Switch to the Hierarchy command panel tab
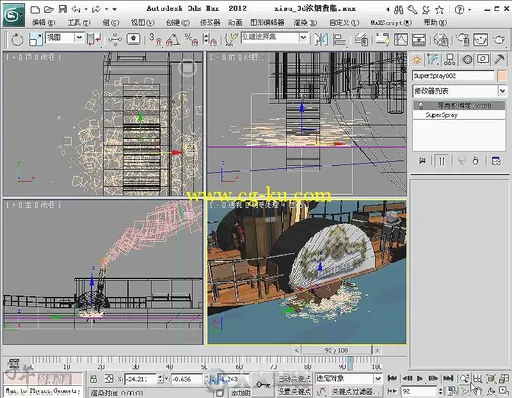 click(x=449, y=59)
